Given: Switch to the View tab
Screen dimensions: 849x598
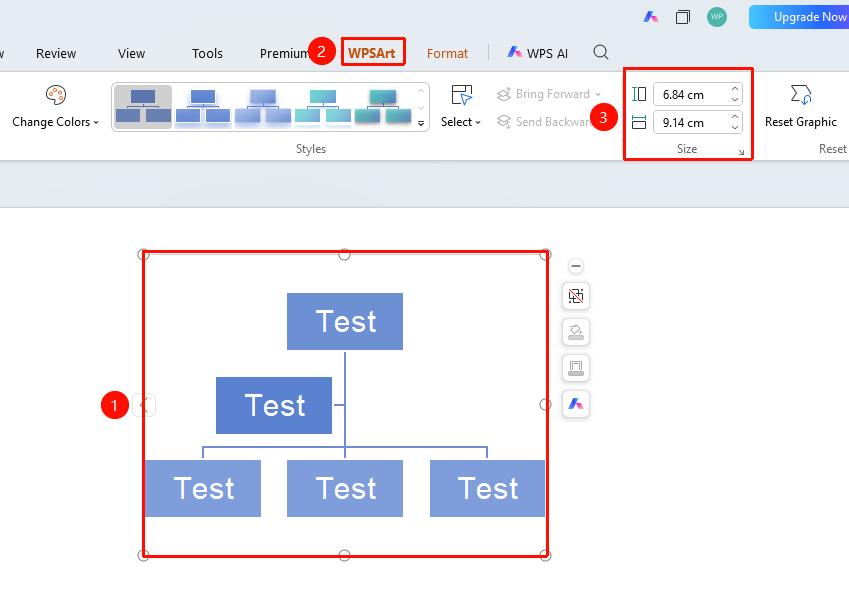Looking at the screenshot, I should [x=132, y=53].
